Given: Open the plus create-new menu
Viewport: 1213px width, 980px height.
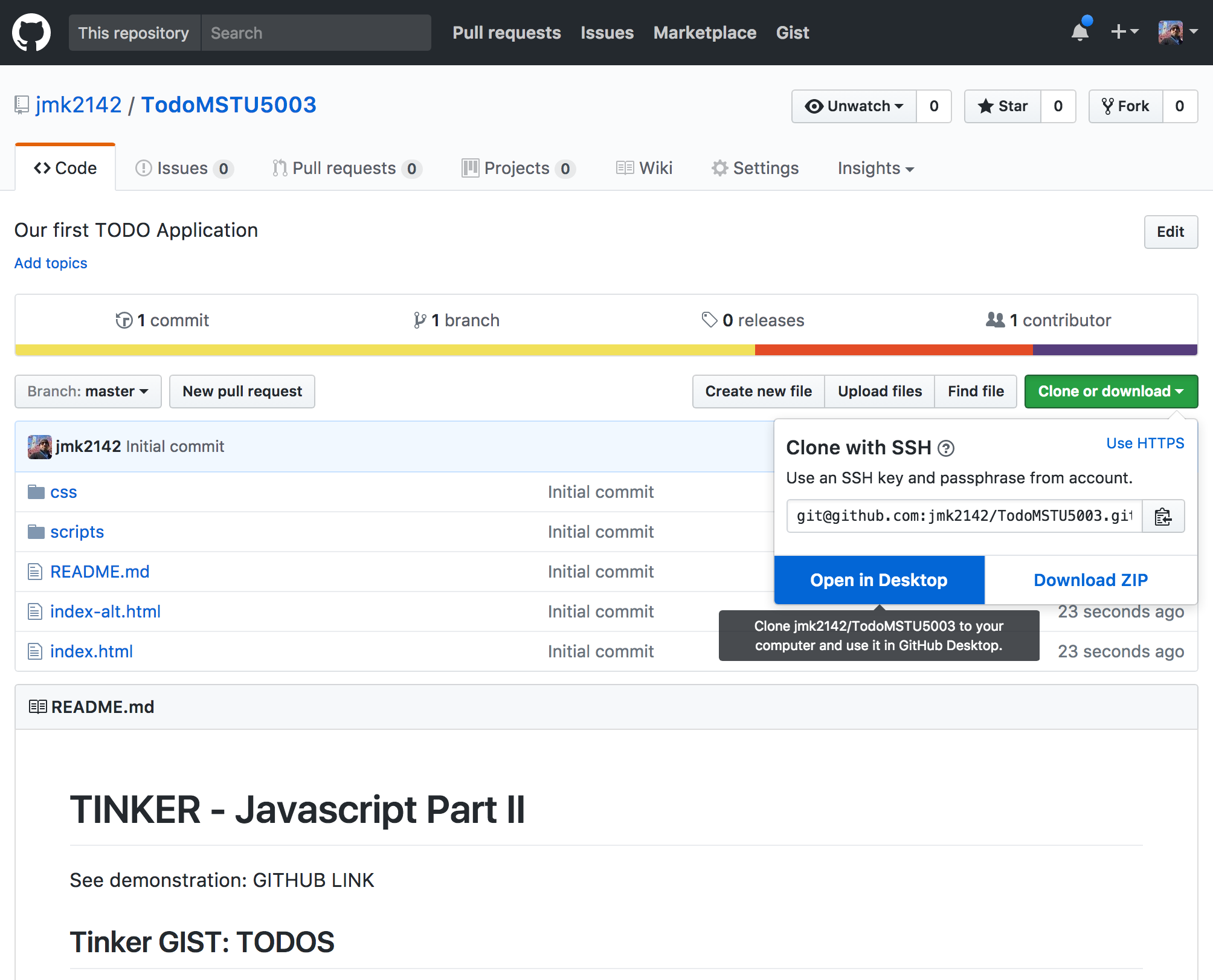Looking at the screenshot, I should pyautogui.click(x=1124, y=31).
